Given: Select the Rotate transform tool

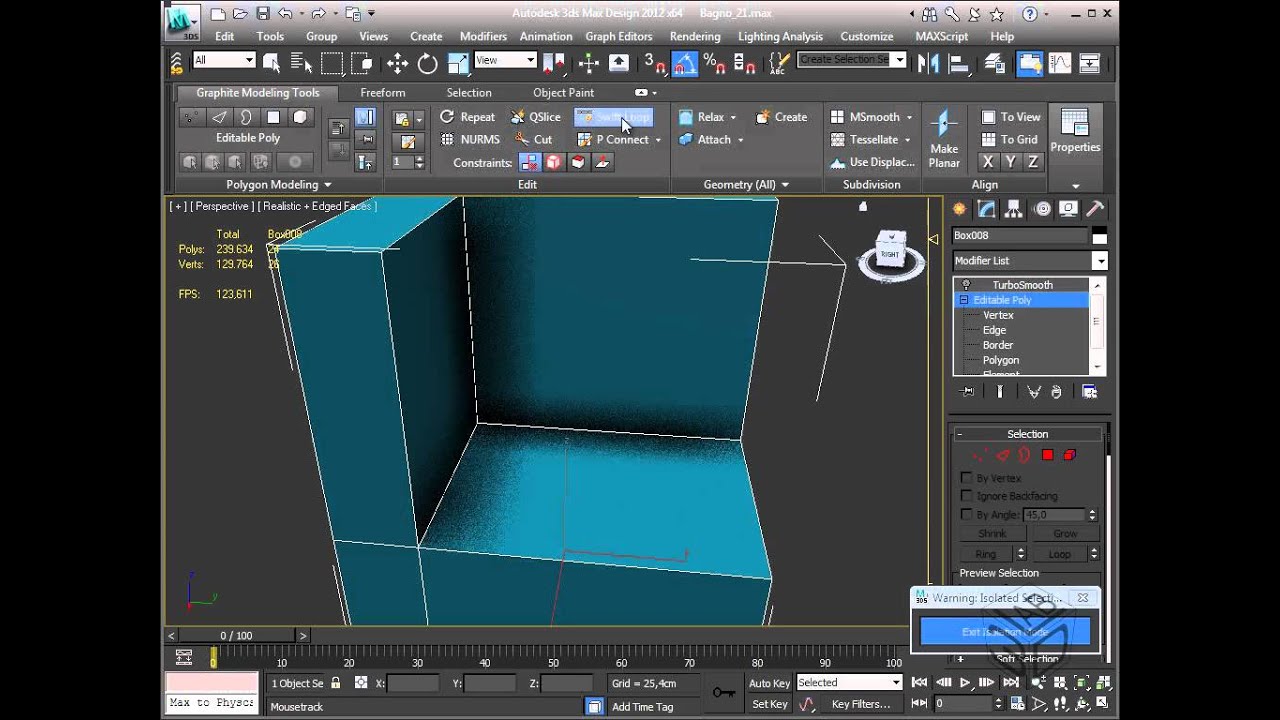Looking at the screenshot, I should [x=428, y=64].
